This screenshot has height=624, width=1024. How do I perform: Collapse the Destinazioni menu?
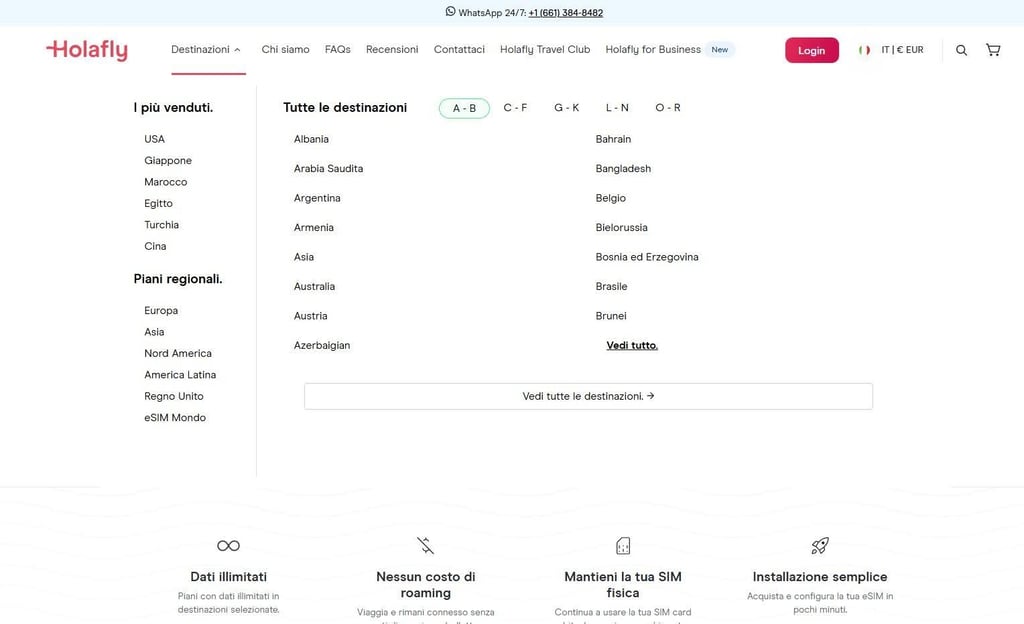[206, 50]
